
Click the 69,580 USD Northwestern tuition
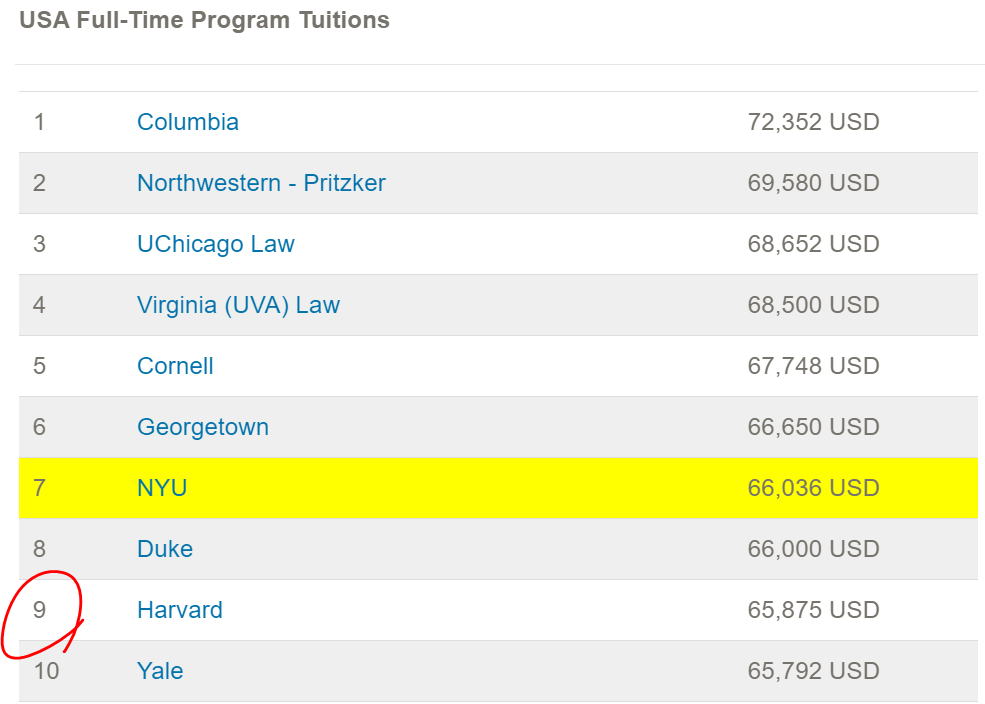pyautogui.click(x=813, y=183)
